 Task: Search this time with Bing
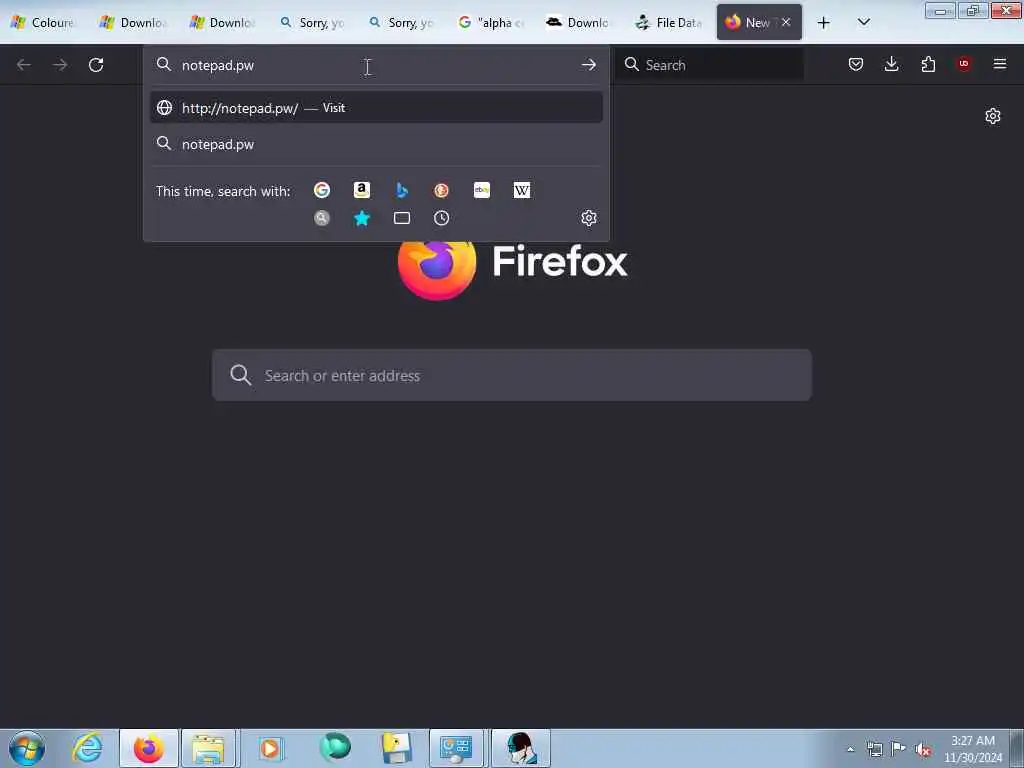(x=402, y=190)
